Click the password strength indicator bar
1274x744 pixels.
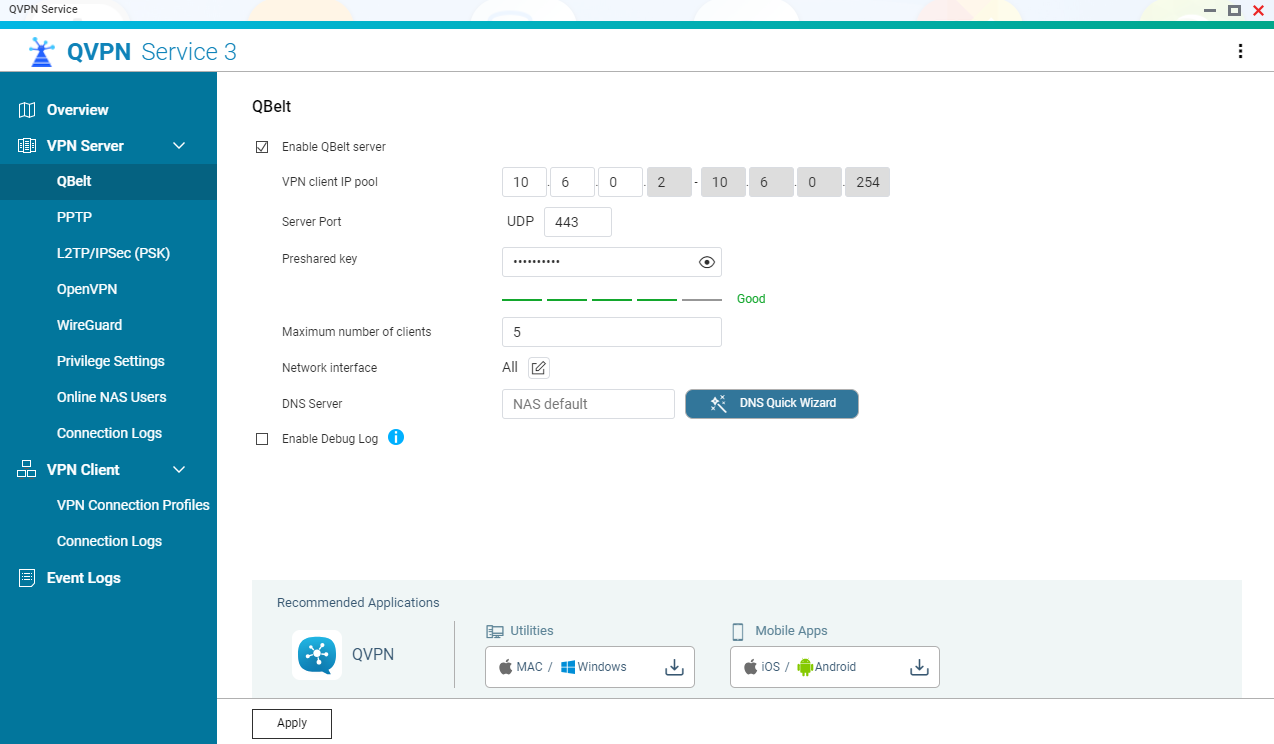point(611,299)
